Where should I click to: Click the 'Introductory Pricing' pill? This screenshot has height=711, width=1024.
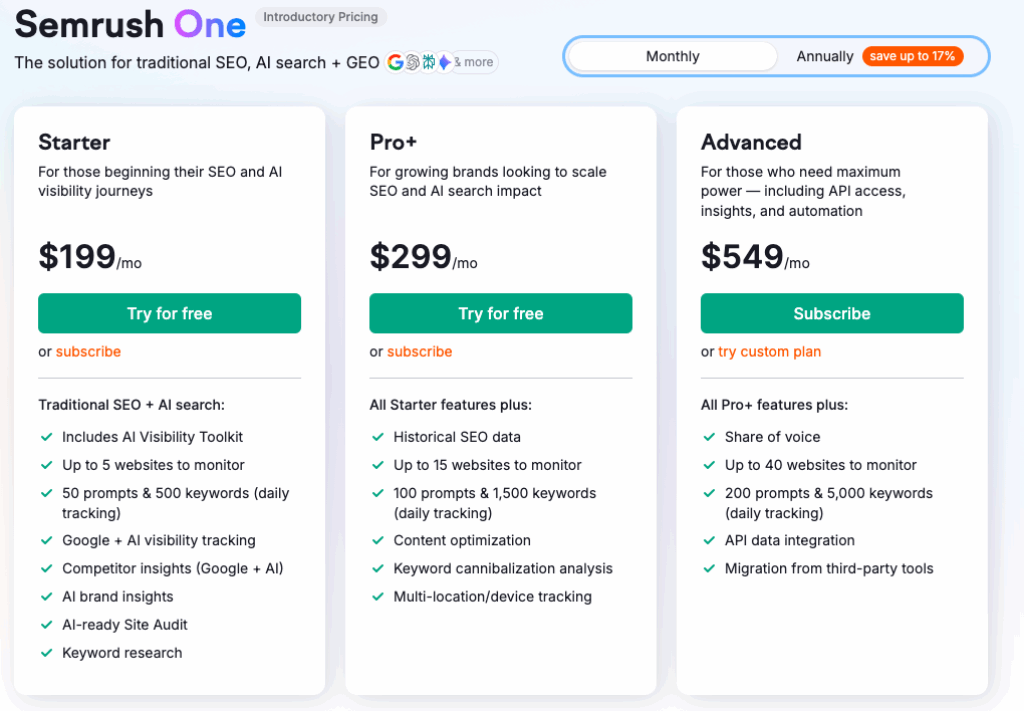click(x=321, y=17)
